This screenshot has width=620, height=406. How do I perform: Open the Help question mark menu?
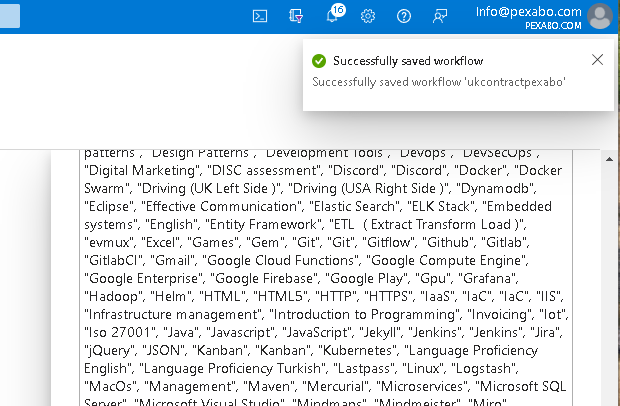tap(404, 16)
